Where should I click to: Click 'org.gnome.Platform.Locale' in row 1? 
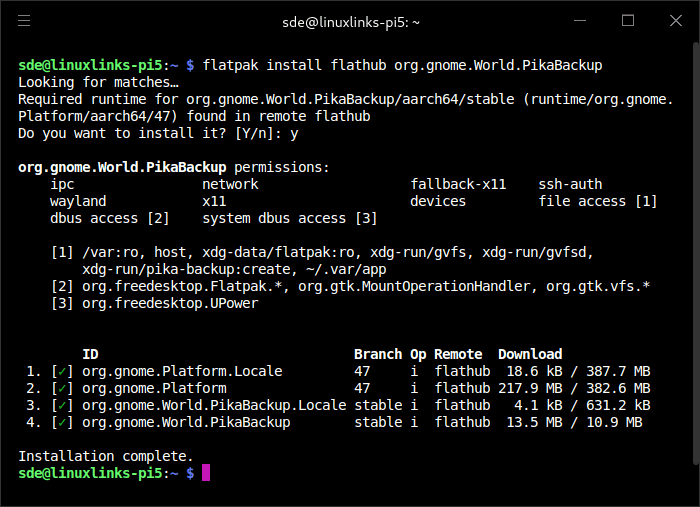(182, 371)
